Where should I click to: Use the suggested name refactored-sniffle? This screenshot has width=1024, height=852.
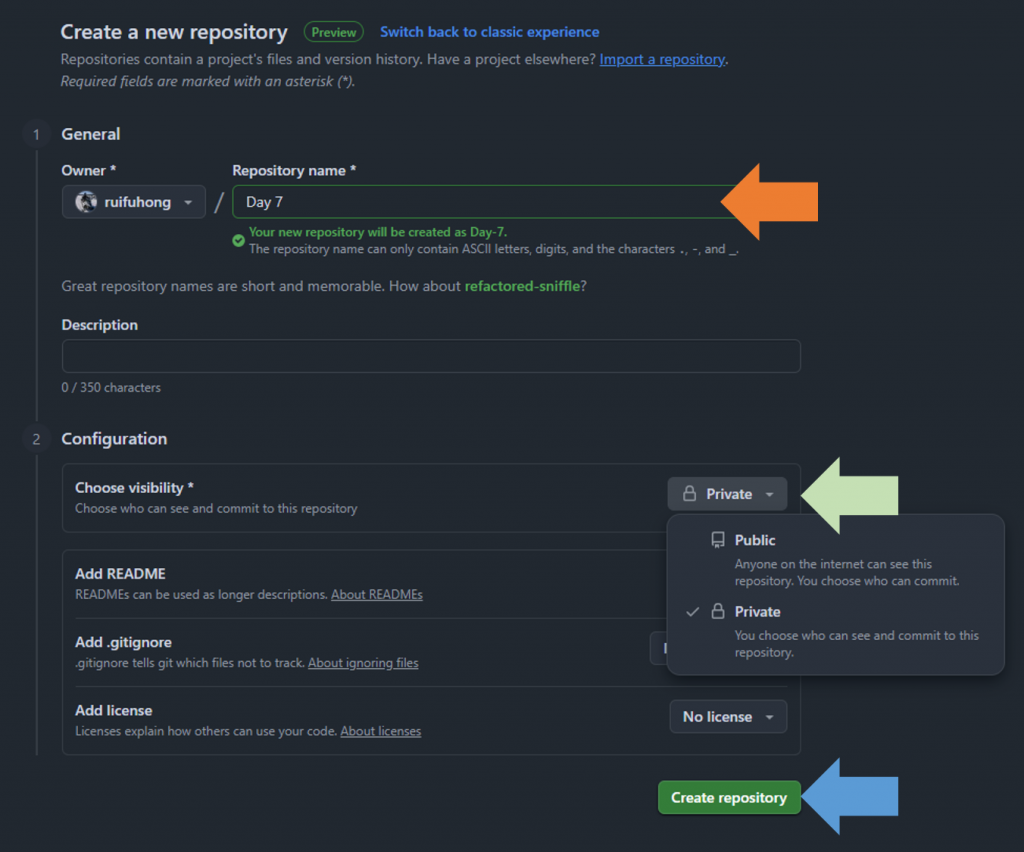(x=522, y=286)
